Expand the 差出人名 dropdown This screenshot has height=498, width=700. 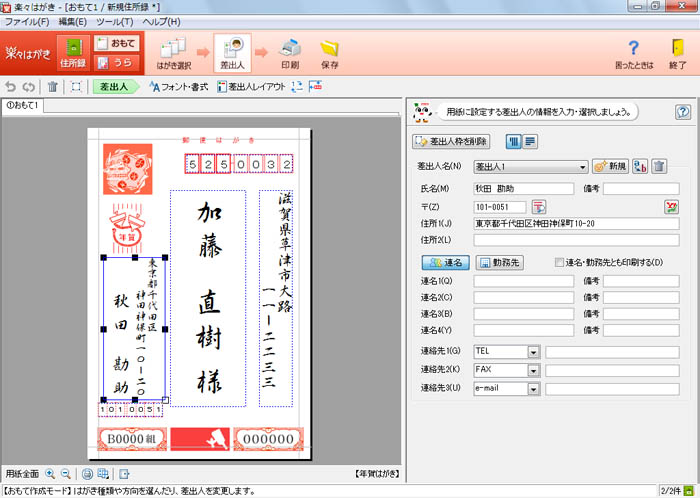[581, 167]
